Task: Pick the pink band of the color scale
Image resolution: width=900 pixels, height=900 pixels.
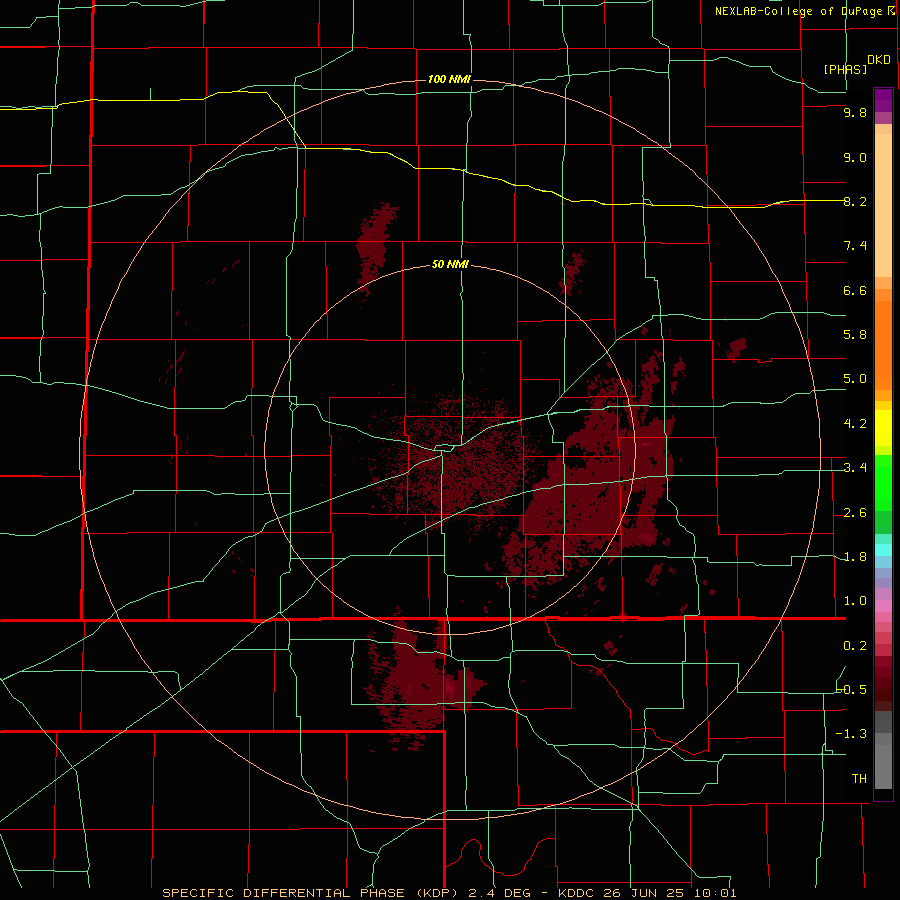Action: click(883, 606)
